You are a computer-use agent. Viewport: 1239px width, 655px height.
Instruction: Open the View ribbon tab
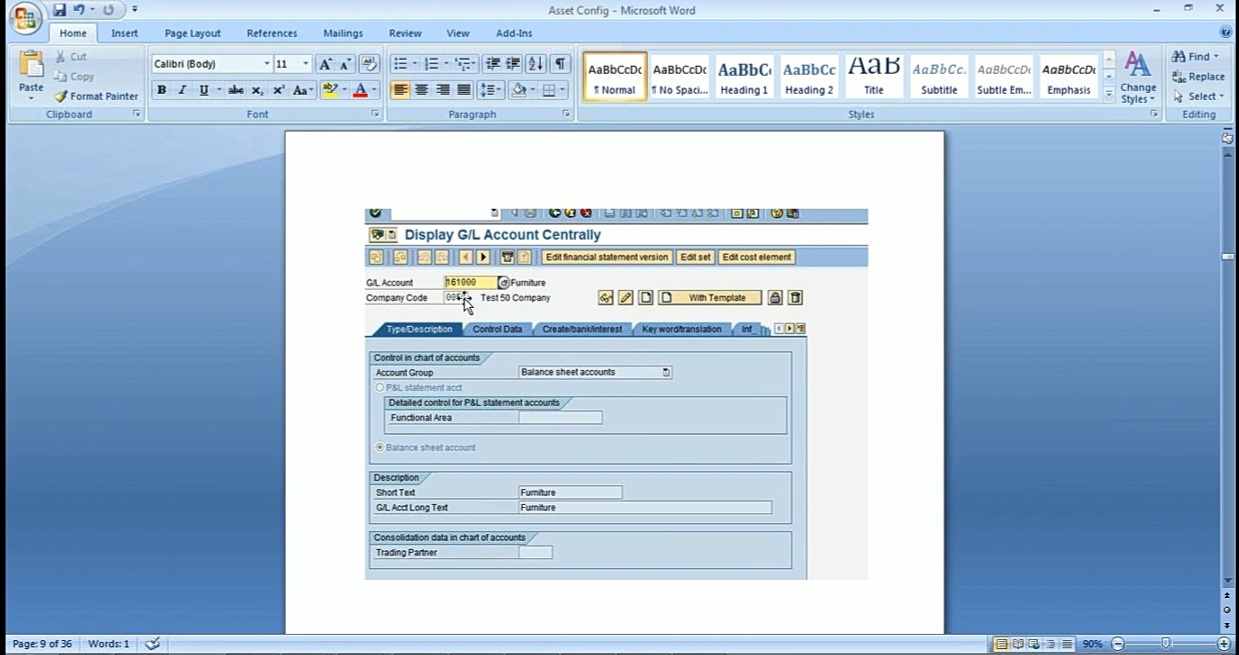458,33
